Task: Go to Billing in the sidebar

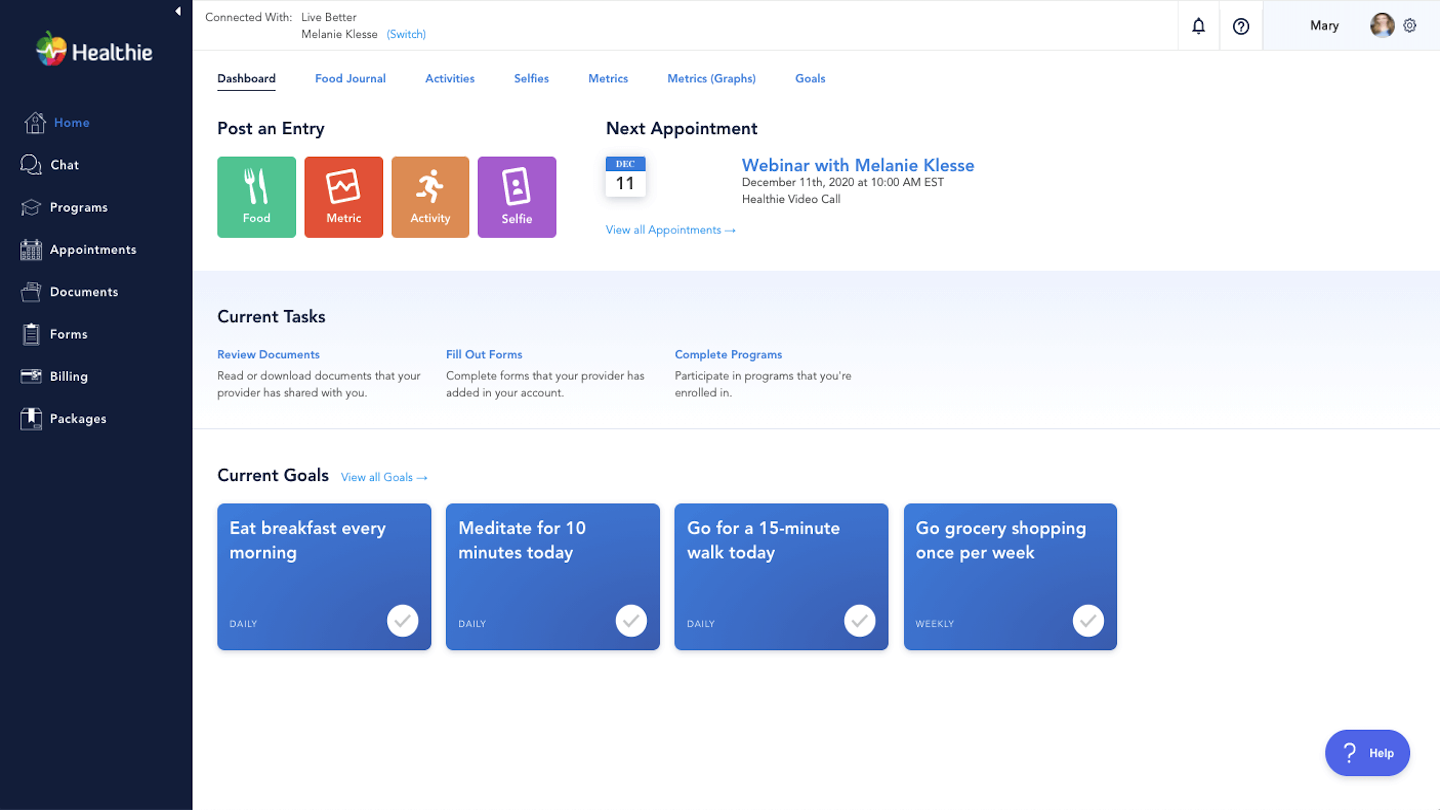Action: coord(68,376)
